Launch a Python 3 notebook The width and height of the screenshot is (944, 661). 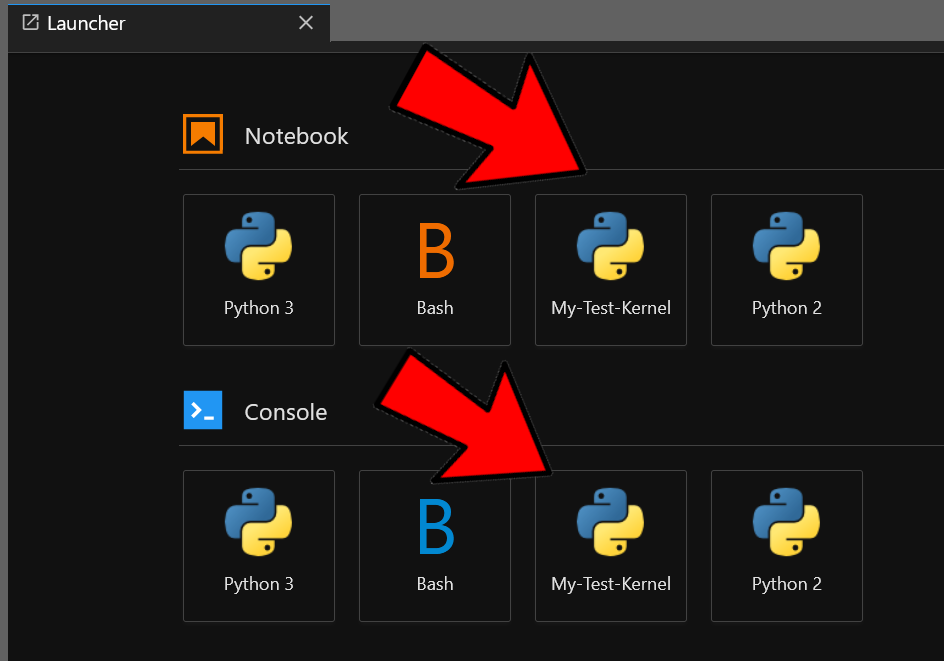[x=258, y=270]
